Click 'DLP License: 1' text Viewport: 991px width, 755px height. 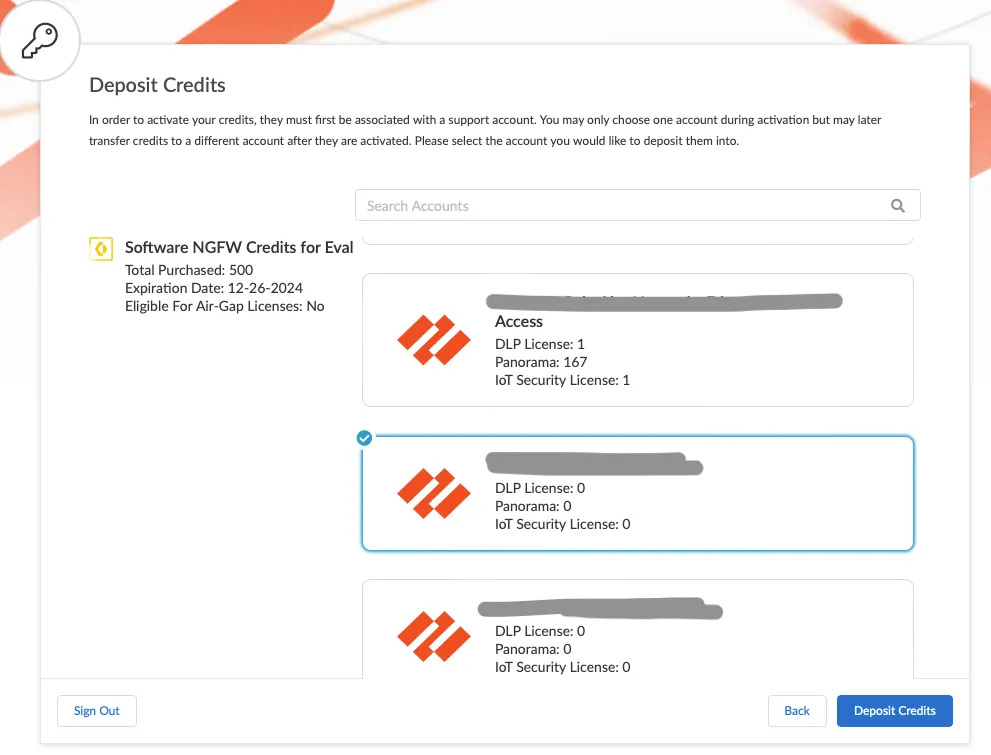click(540, 344)
